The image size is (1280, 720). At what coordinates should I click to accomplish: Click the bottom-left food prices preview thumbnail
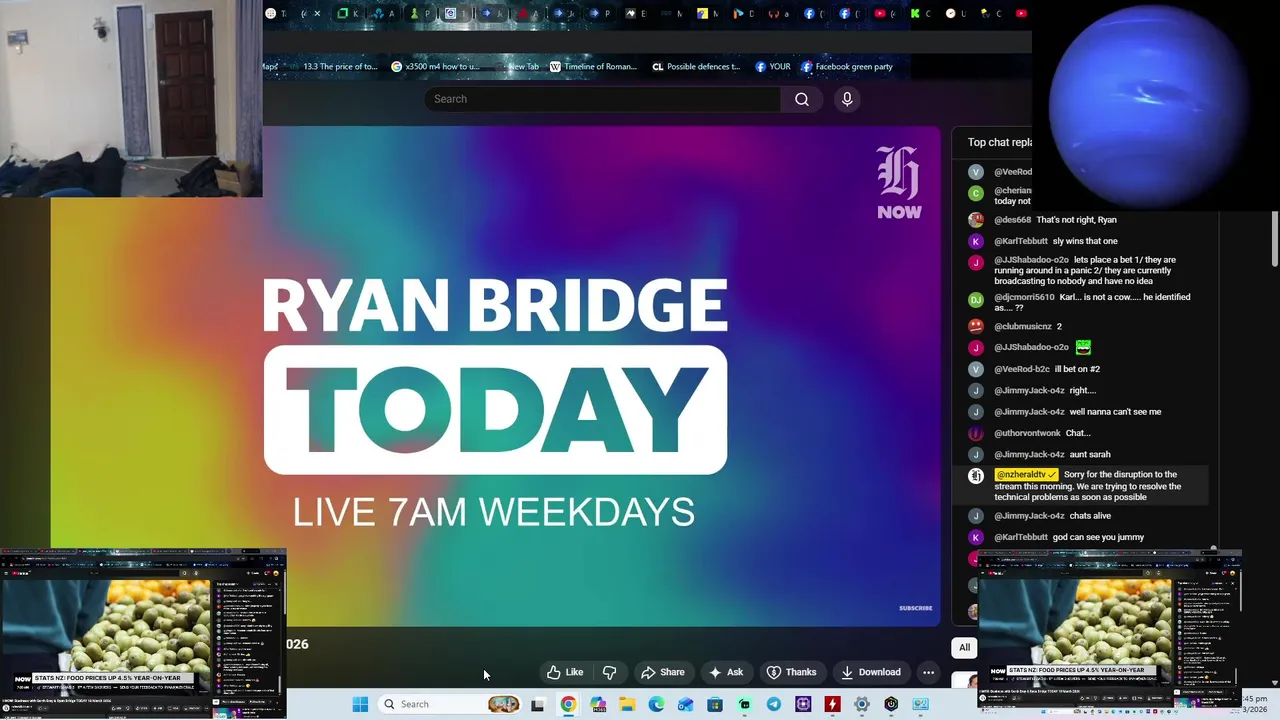point(143,633)
